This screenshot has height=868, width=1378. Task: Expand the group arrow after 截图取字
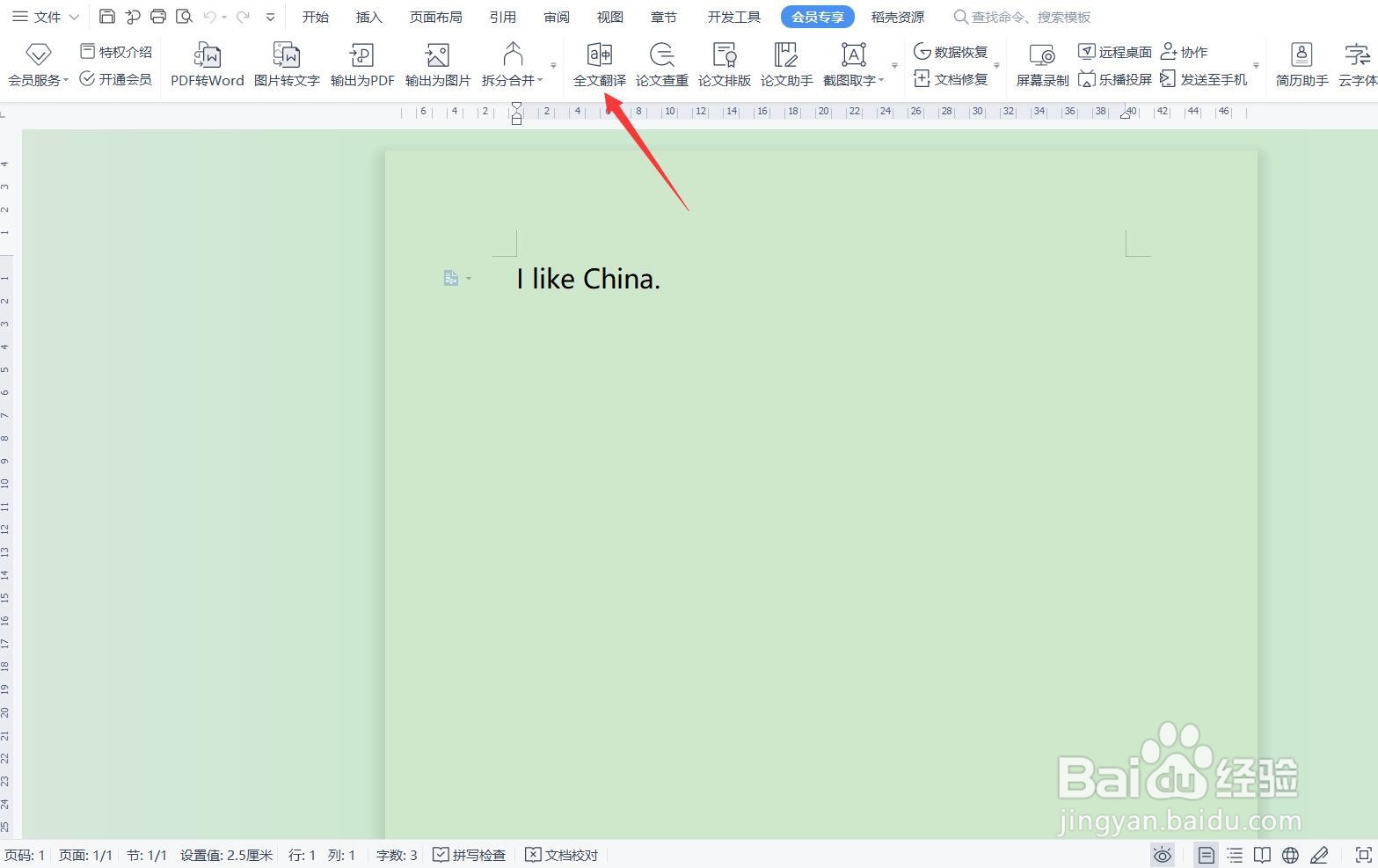coord(894,66)
